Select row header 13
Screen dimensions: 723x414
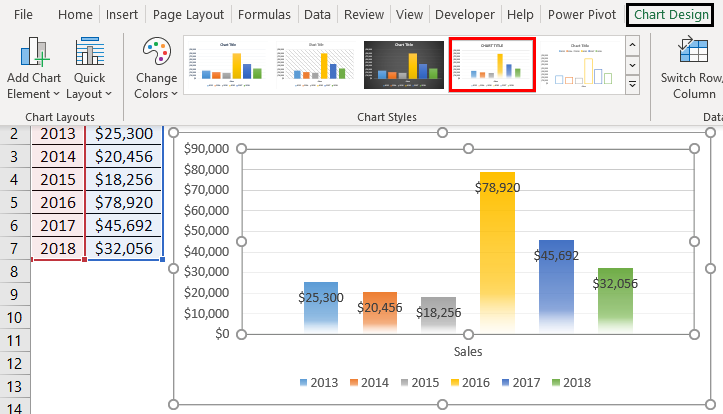point(15,386)
